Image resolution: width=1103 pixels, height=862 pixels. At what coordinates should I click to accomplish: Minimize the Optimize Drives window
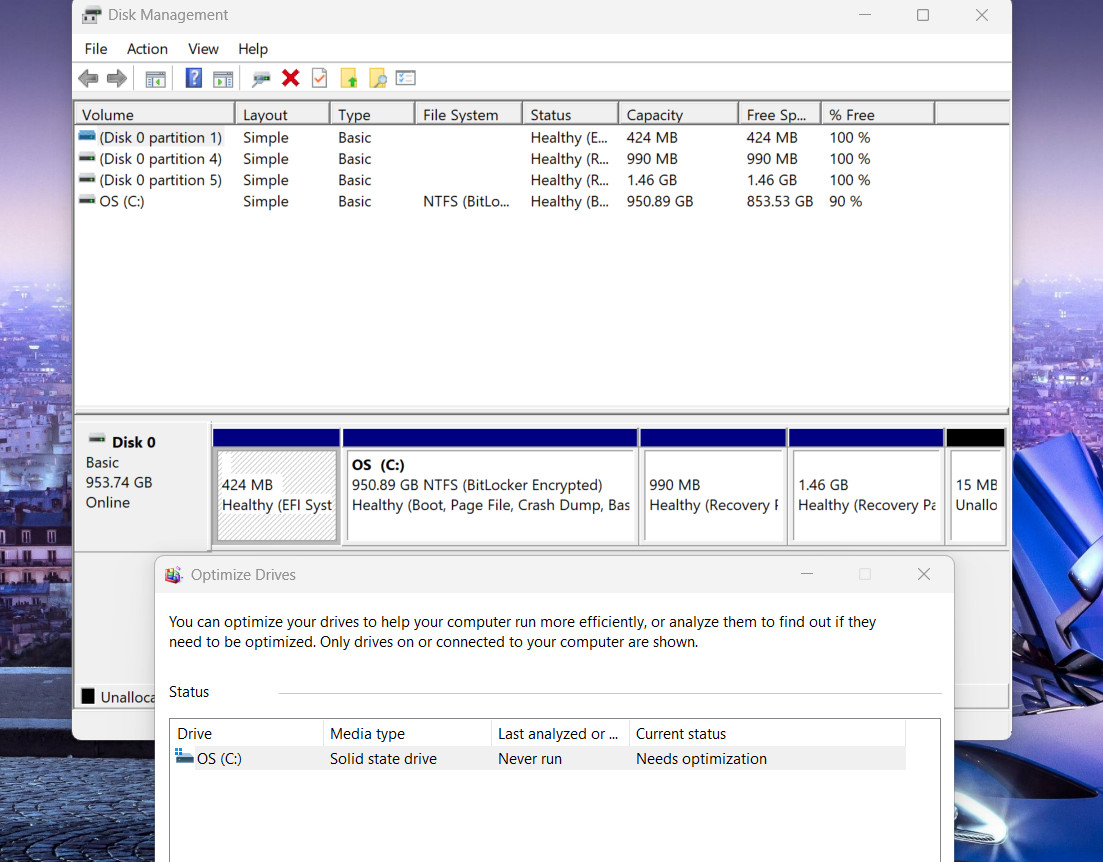tap(807, 574)
